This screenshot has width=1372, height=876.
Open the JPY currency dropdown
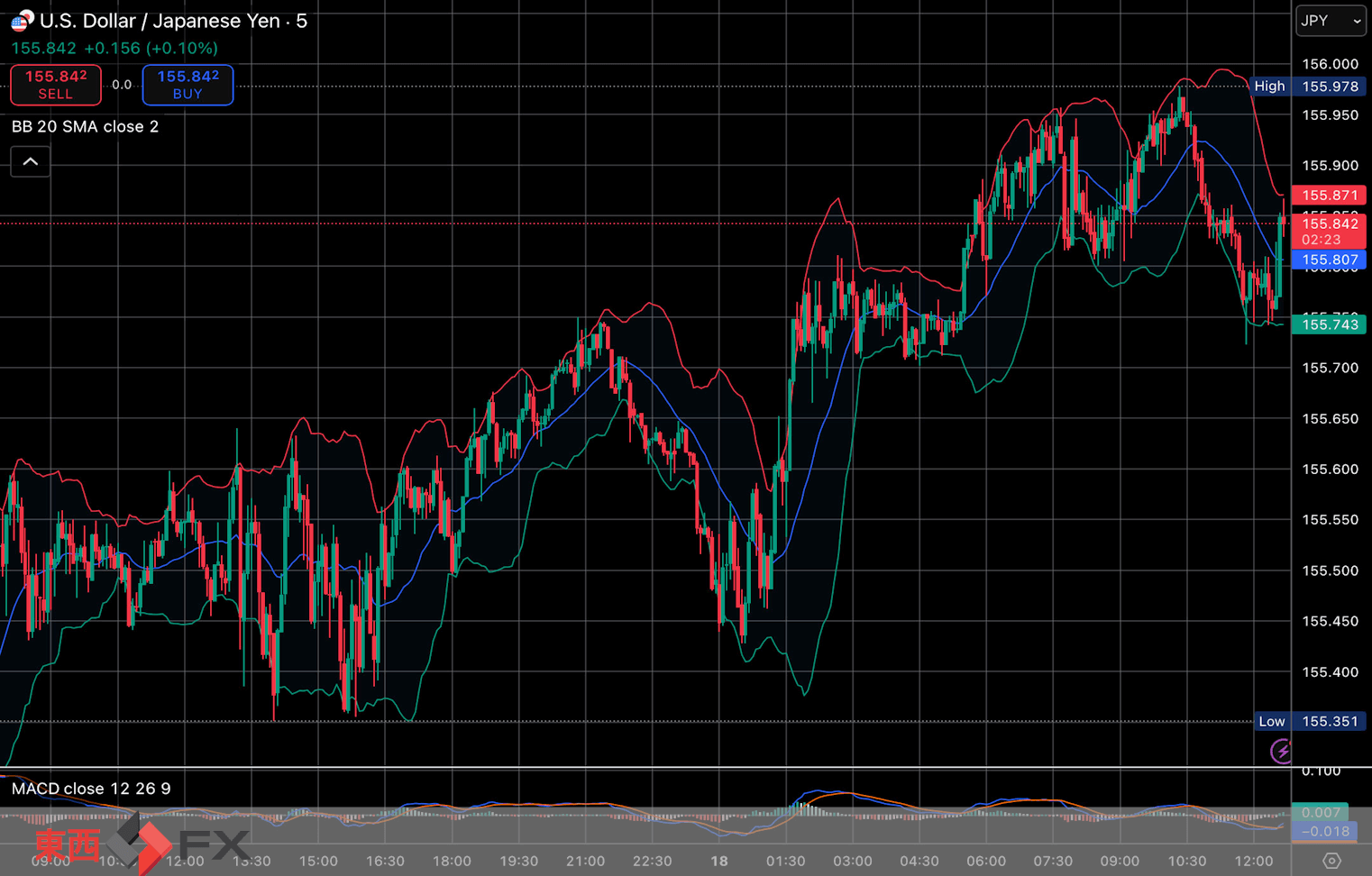(1330, 21)
